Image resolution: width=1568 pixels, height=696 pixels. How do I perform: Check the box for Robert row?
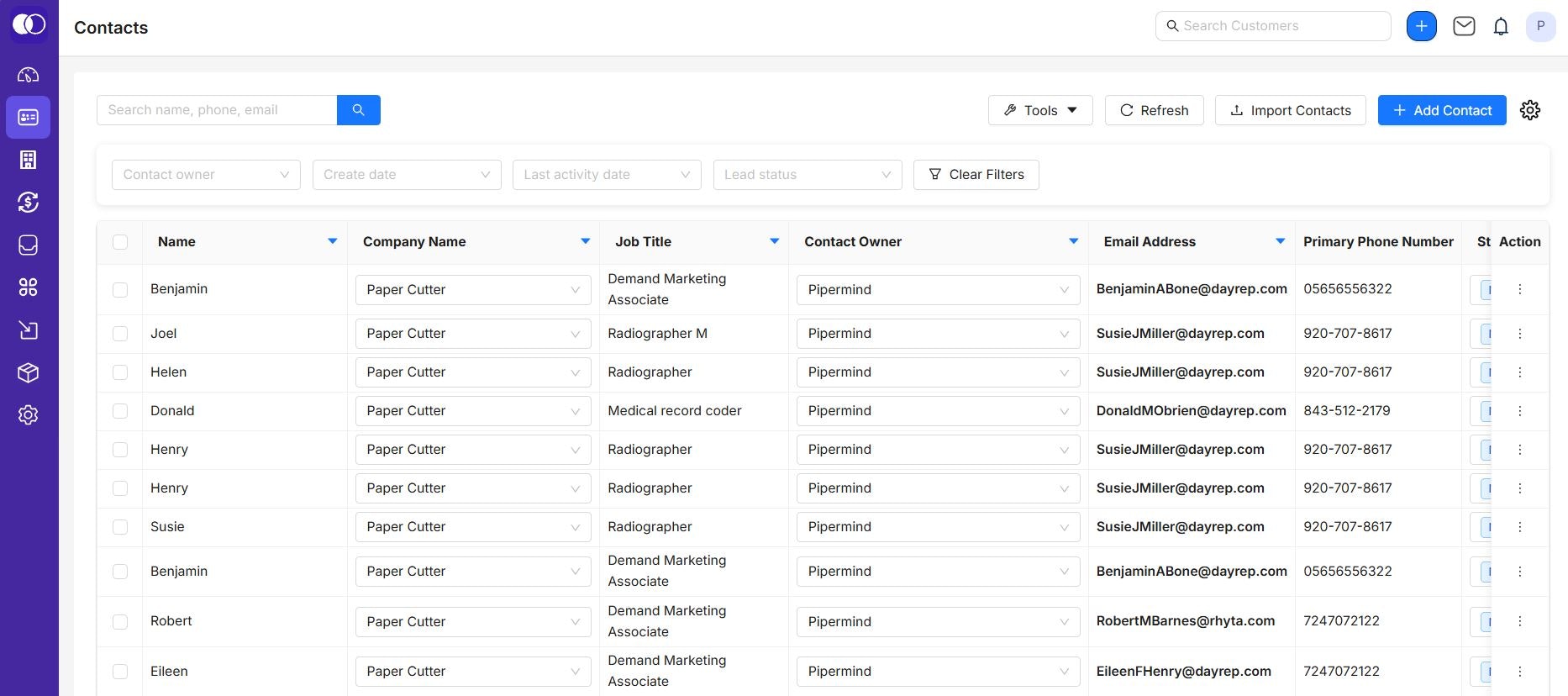tap(120, 621)
